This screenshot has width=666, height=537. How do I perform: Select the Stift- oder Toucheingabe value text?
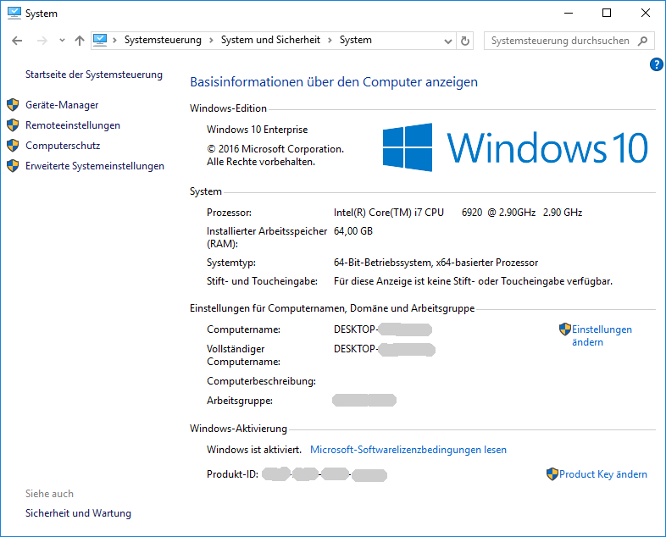click(473, 281)
